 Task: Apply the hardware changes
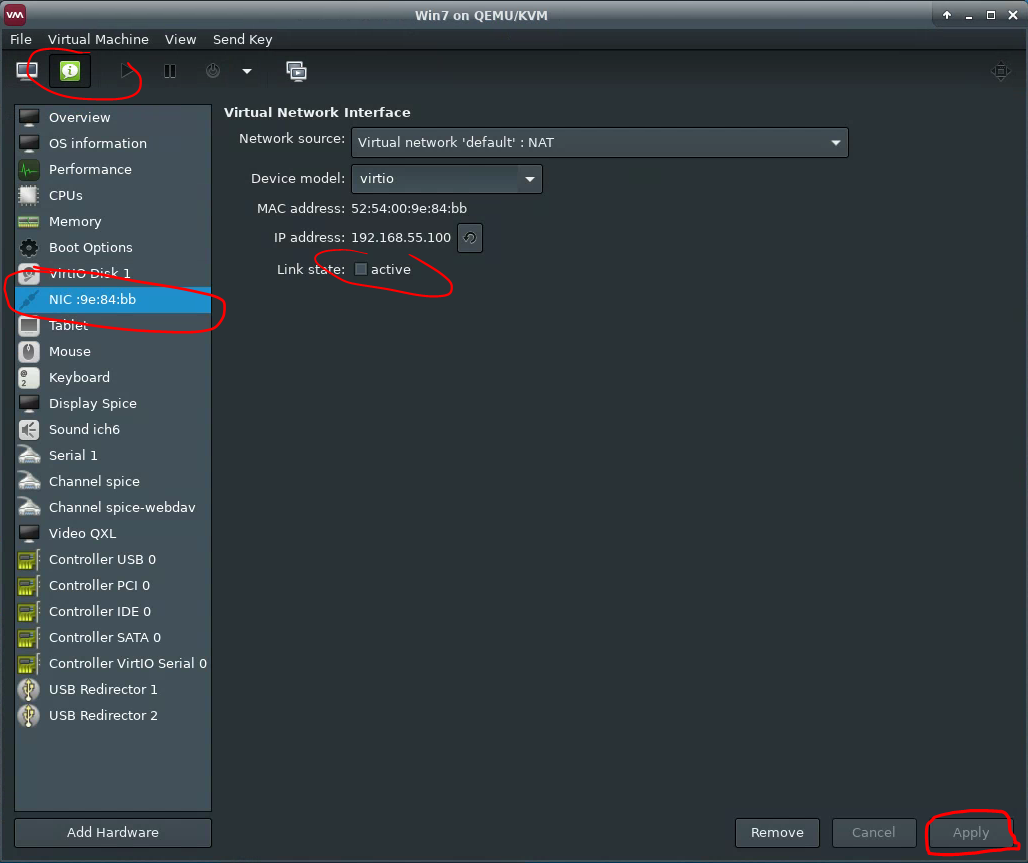pyautogui.click(x=971, y=833)
